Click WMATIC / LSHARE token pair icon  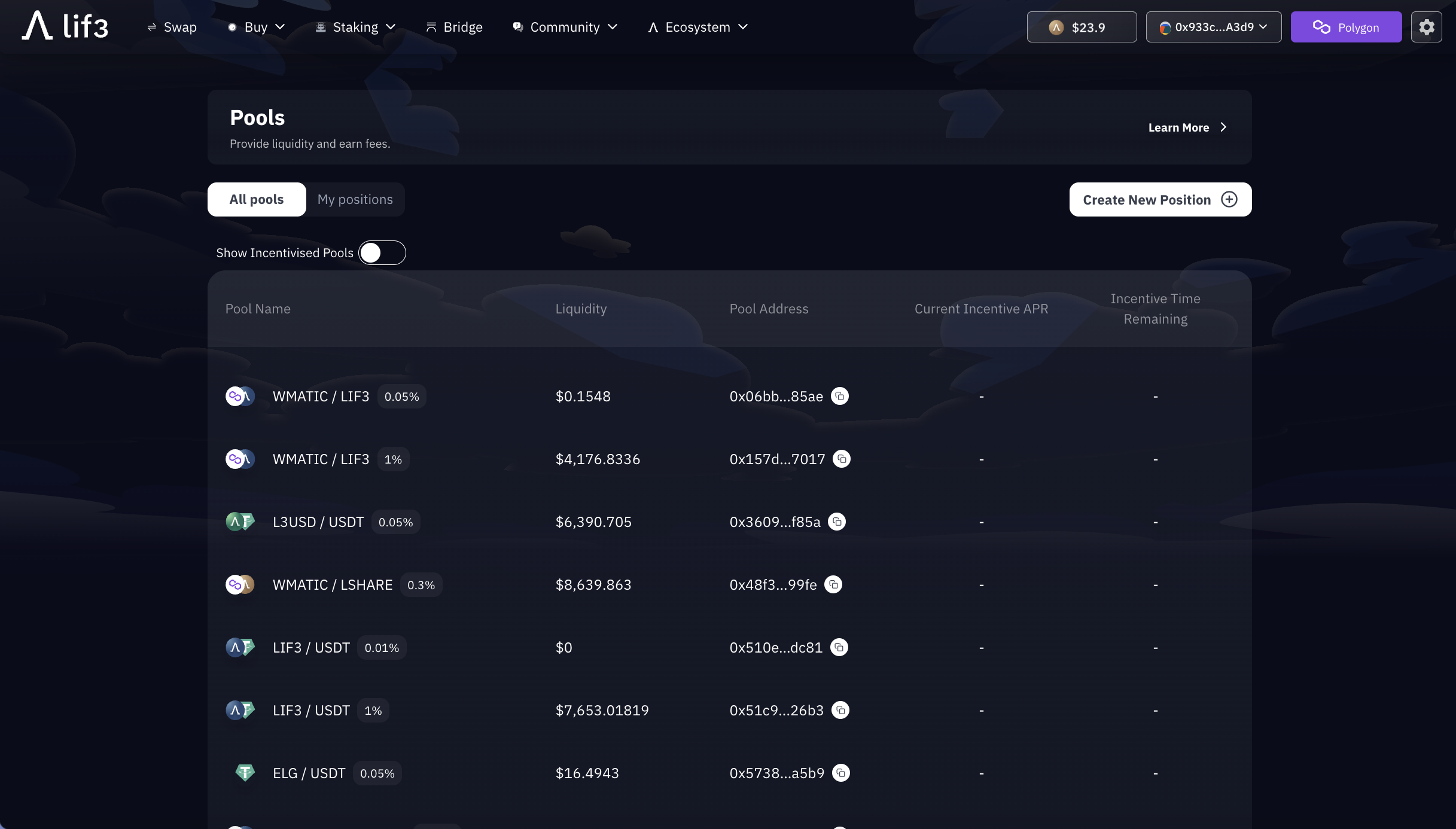click(x=240, y=584)
